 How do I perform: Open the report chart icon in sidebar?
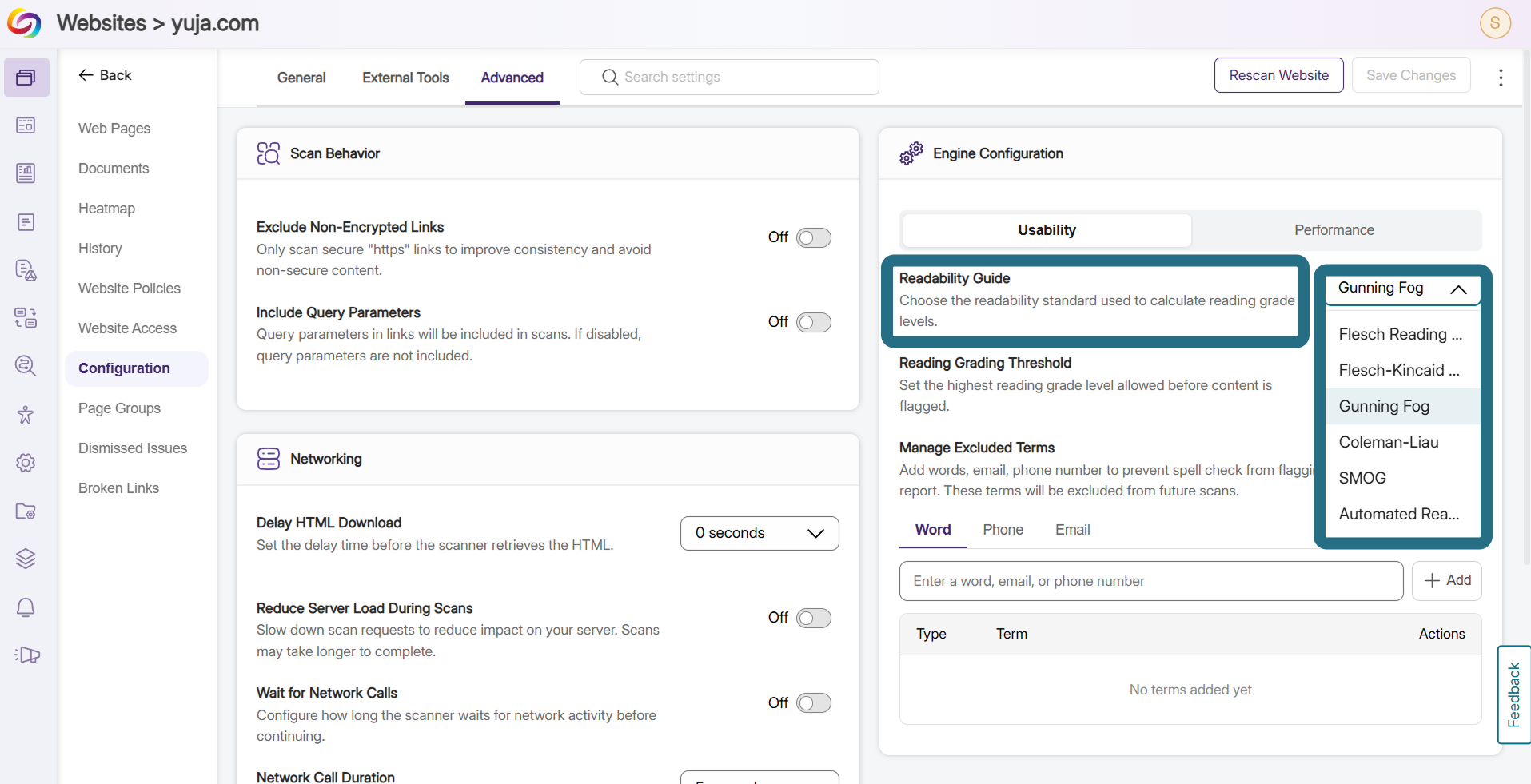click(x=26, y=173)
